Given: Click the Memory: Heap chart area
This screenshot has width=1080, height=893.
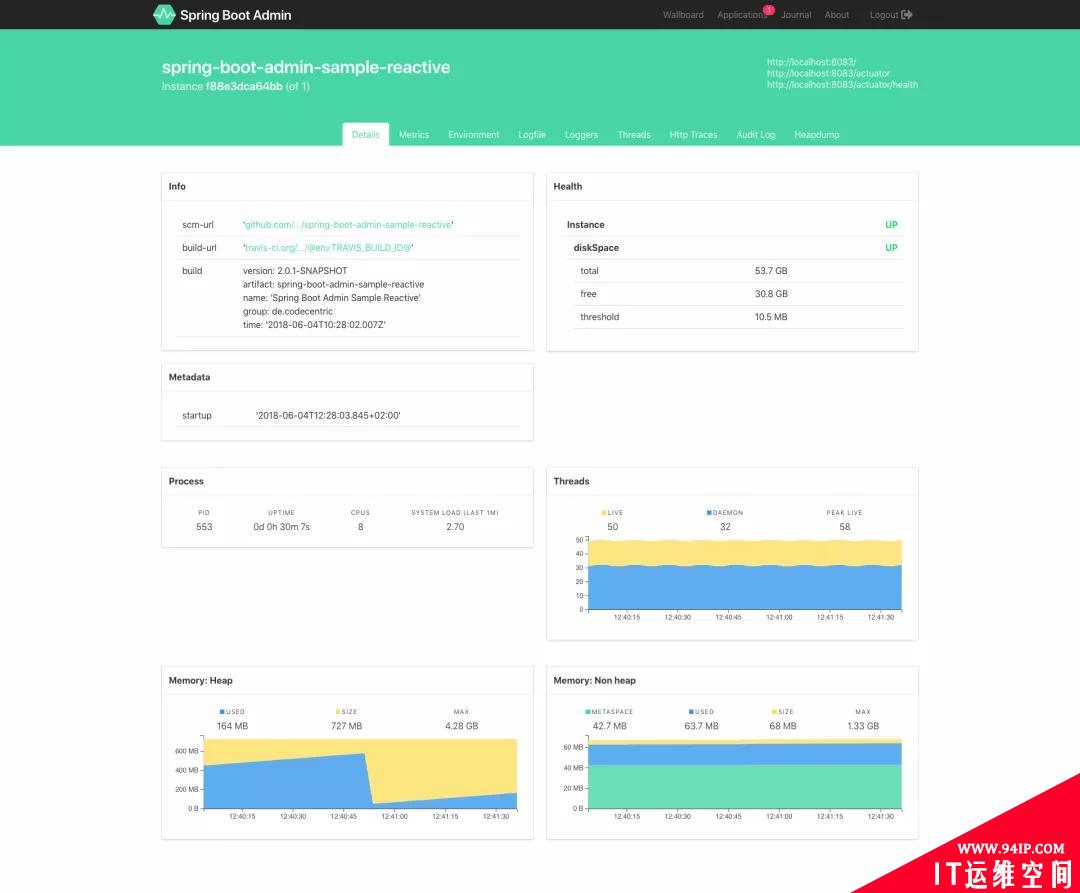Looking at the screenshot, I should click(360, 773).
